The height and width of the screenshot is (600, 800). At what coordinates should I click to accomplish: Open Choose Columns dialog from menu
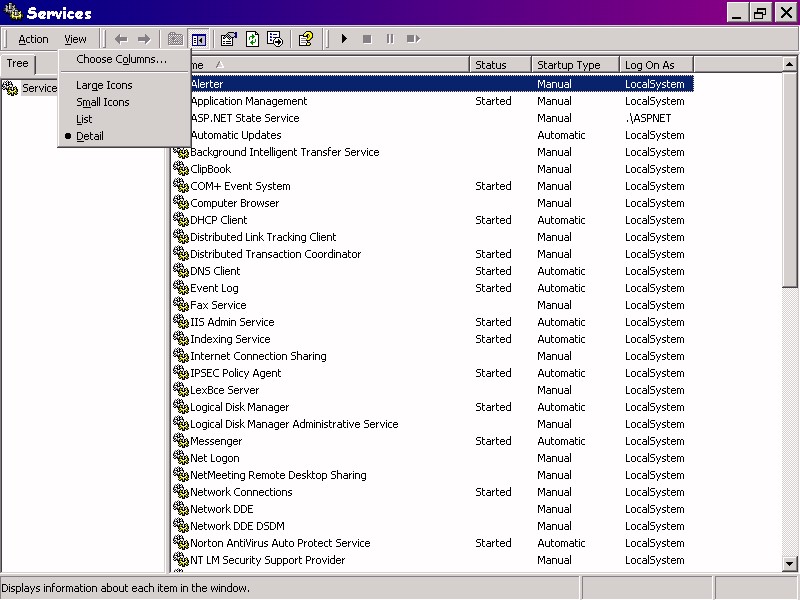121,59
